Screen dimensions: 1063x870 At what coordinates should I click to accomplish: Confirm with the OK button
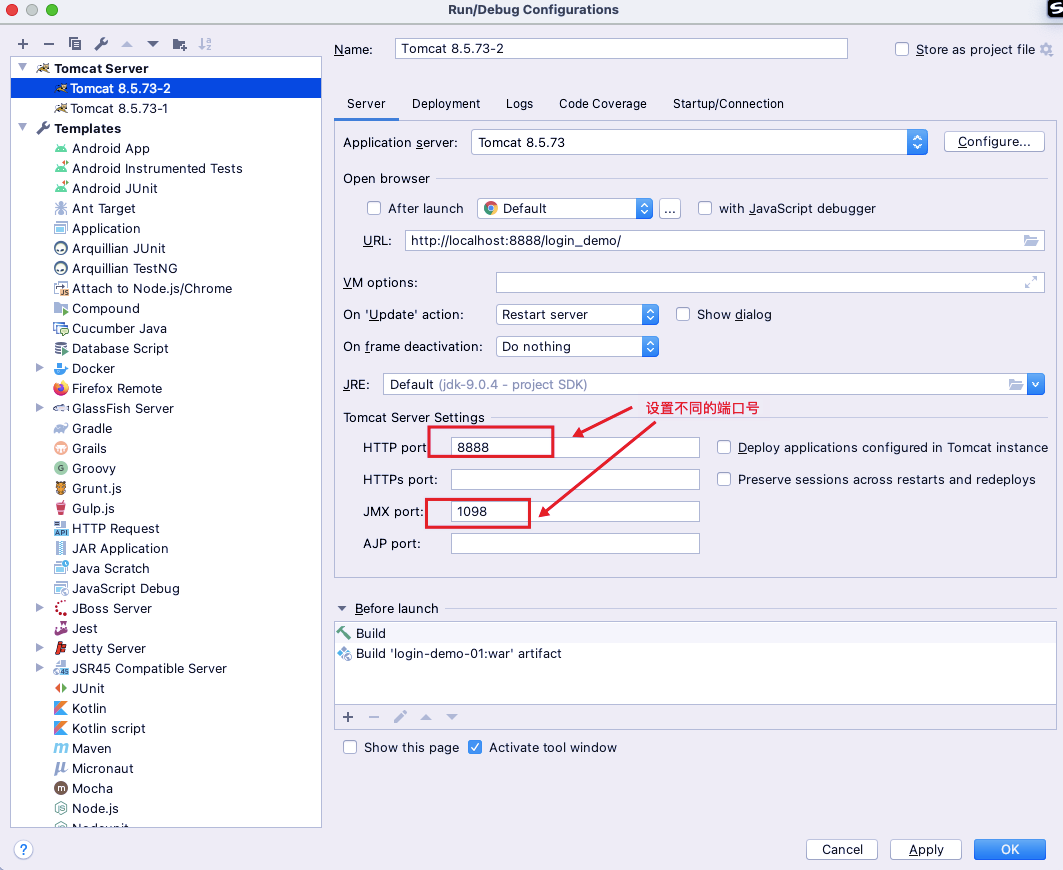tap(1010, 850)
